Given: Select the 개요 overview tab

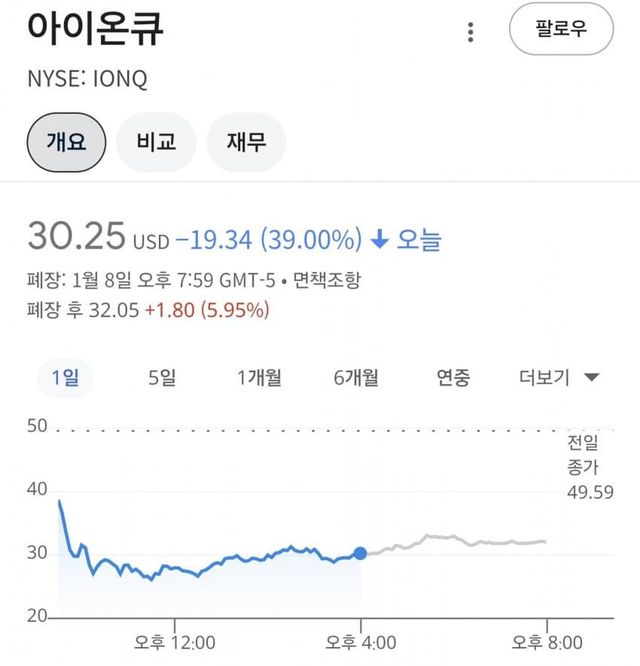Looking at the screenshot, I should pyautogui.click(x=66, y=142).
